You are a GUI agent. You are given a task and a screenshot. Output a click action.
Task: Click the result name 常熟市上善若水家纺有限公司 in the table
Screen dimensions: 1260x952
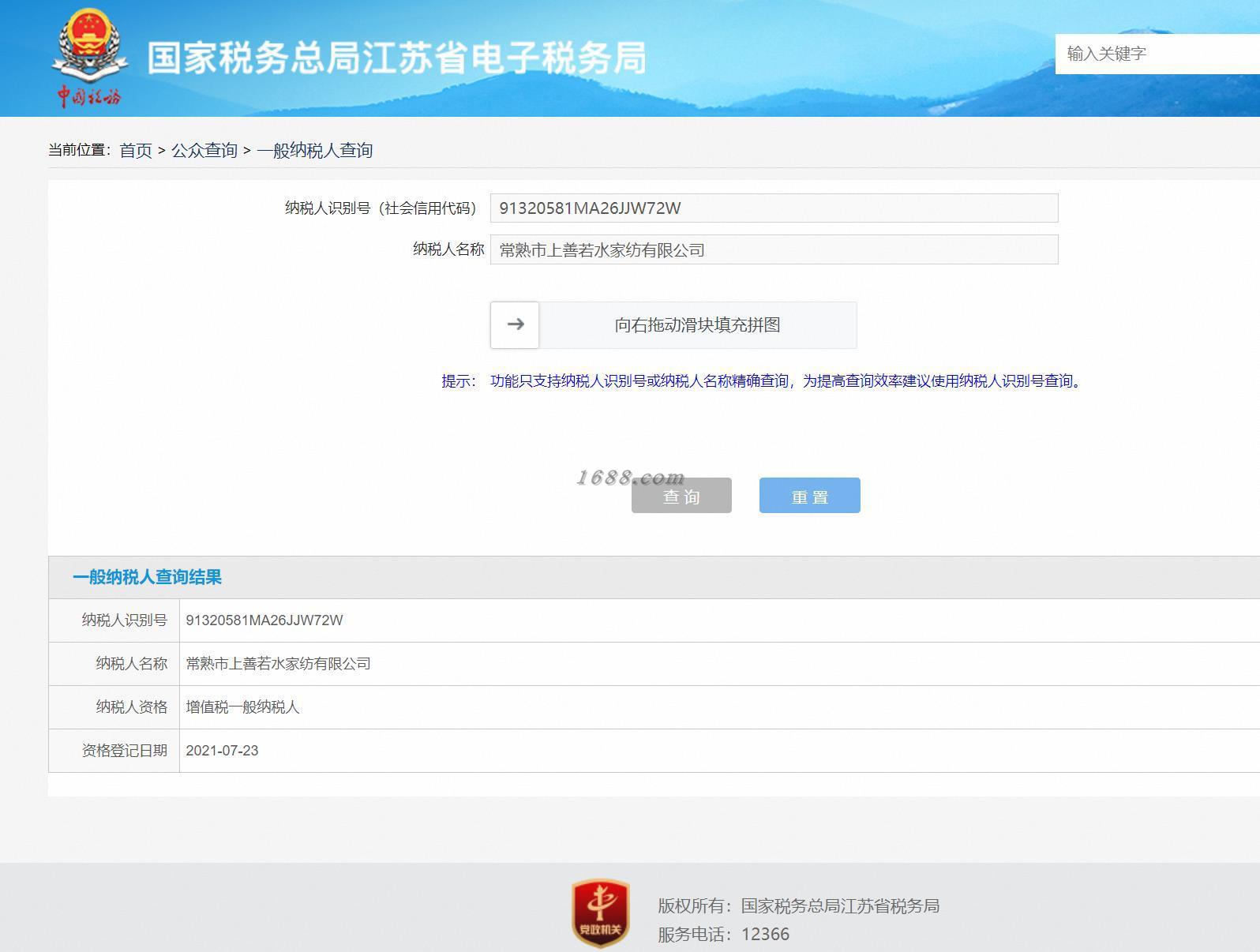click(278, 664)
